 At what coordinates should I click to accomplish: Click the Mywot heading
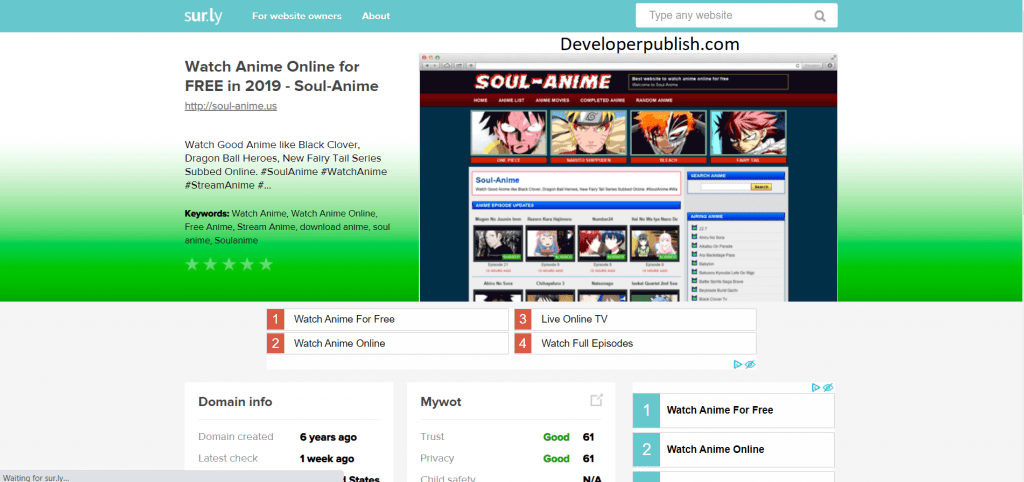click(441, 402)
